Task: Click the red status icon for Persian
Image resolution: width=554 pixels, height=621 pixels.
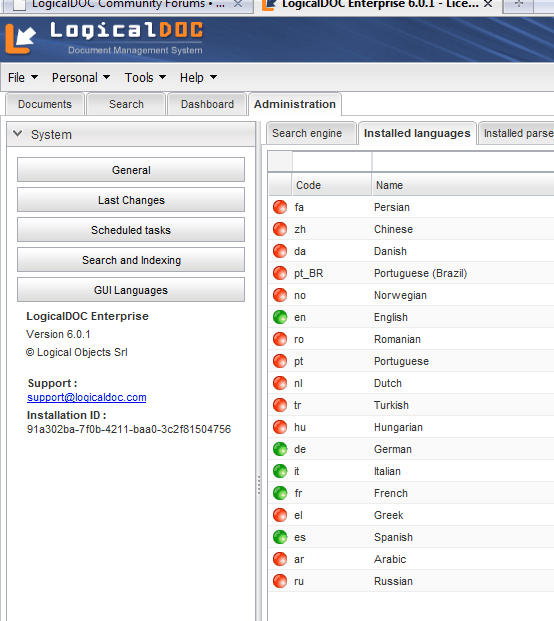Action: (280, 207)
